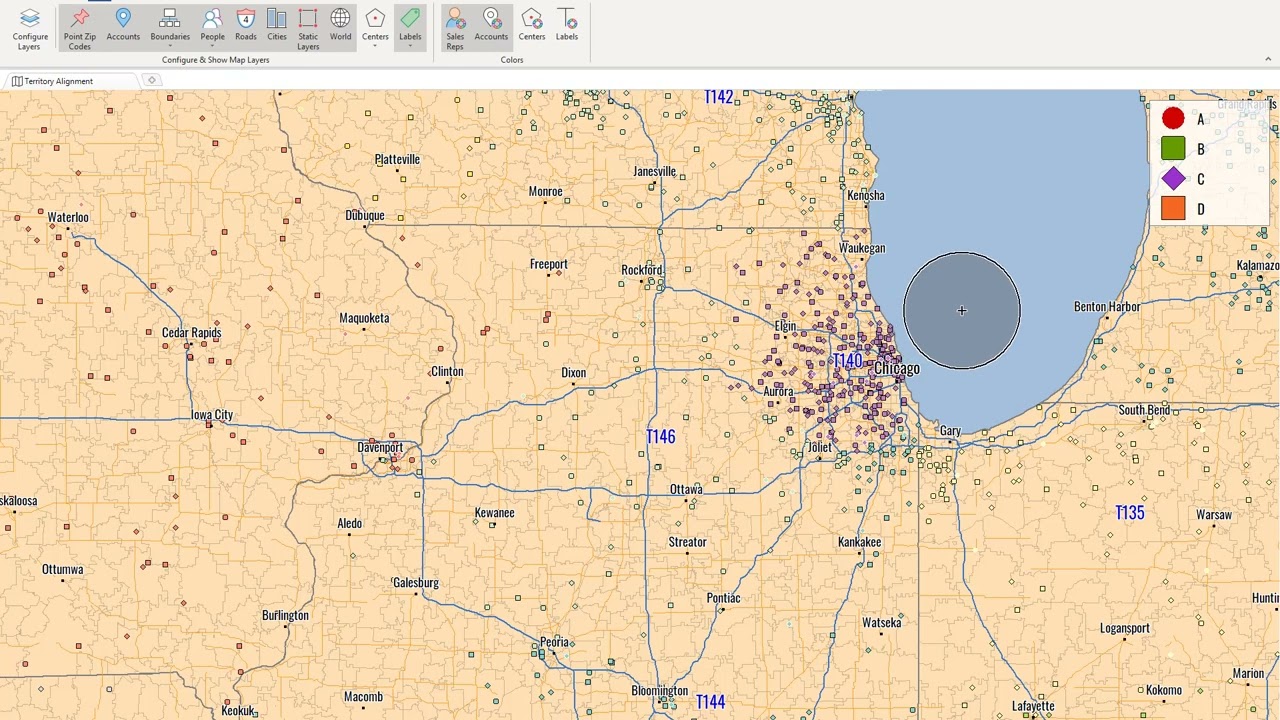Viewport: 1280px width, 720px height.
Task: Color by Centers in the Colors group
Action: (532, 26)
